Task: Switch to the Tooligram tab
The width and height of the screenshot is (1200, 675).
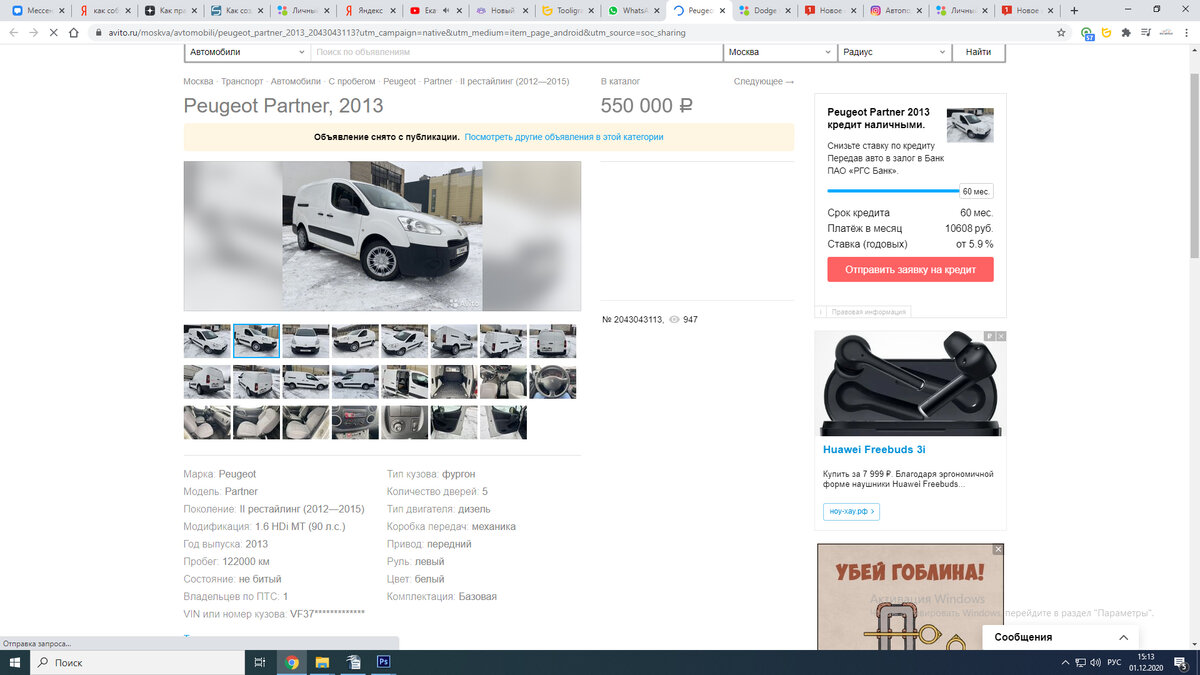Action: click(x=567, y=10)
